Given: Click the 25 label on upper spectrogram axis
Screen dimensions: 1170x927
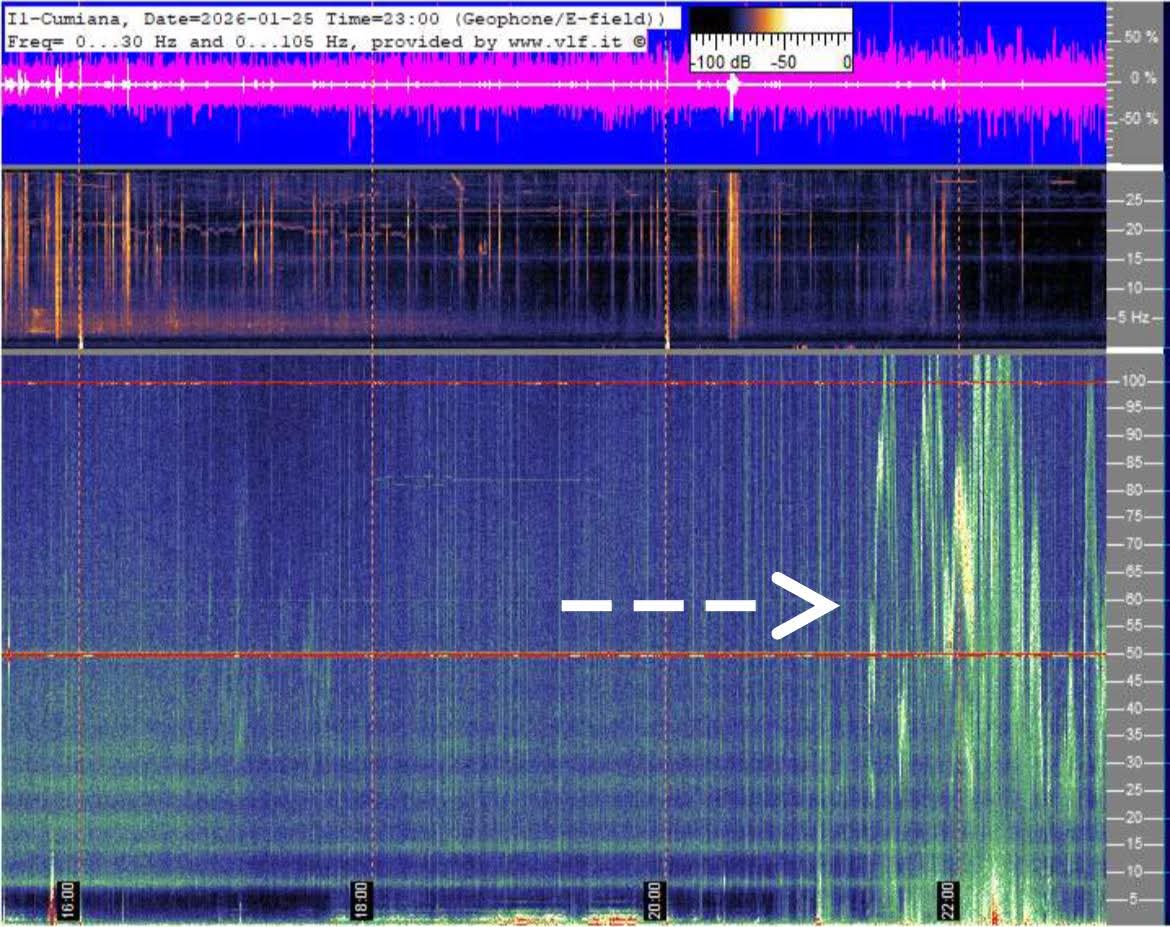Looking at the screenshot, I should coord(1135,201).
